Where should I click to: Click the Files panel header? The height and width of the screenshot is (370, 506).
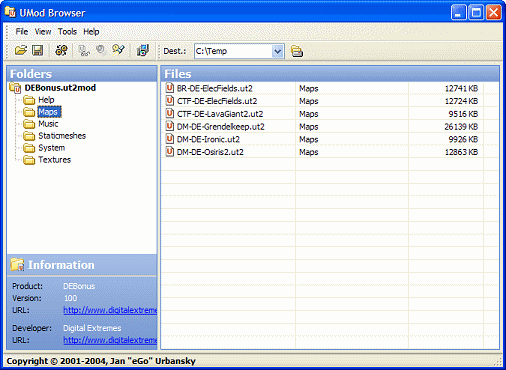click(x=330, y=74)
